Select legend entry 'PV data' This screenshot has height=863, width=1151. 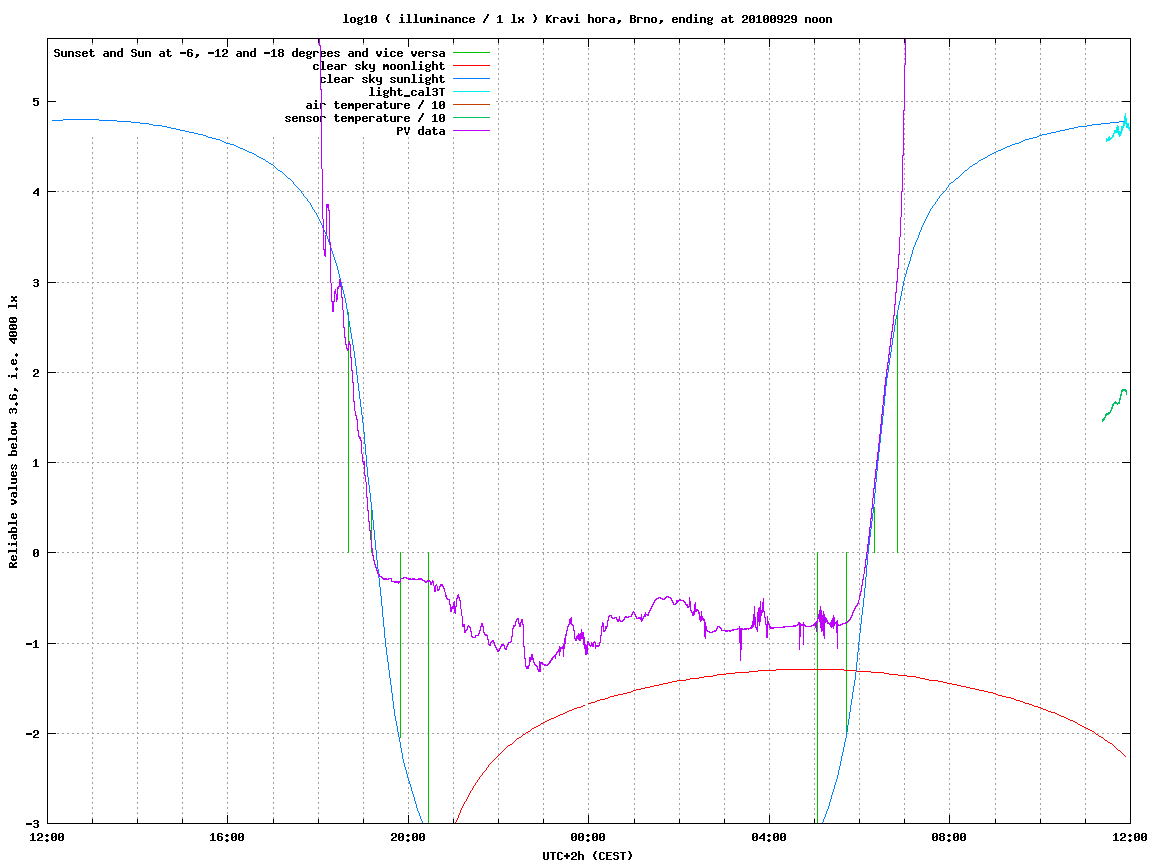(x=421, y=131)
